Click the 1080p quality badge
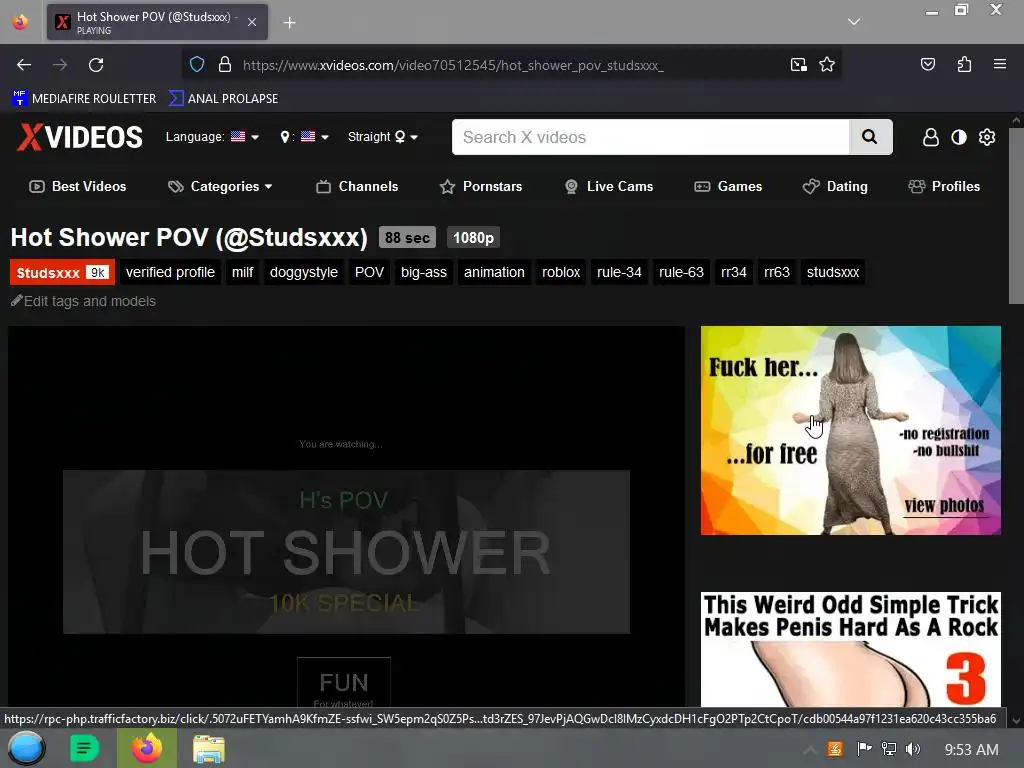The image size is (1024, 768). pyautogui.click(x=473, y=238)
